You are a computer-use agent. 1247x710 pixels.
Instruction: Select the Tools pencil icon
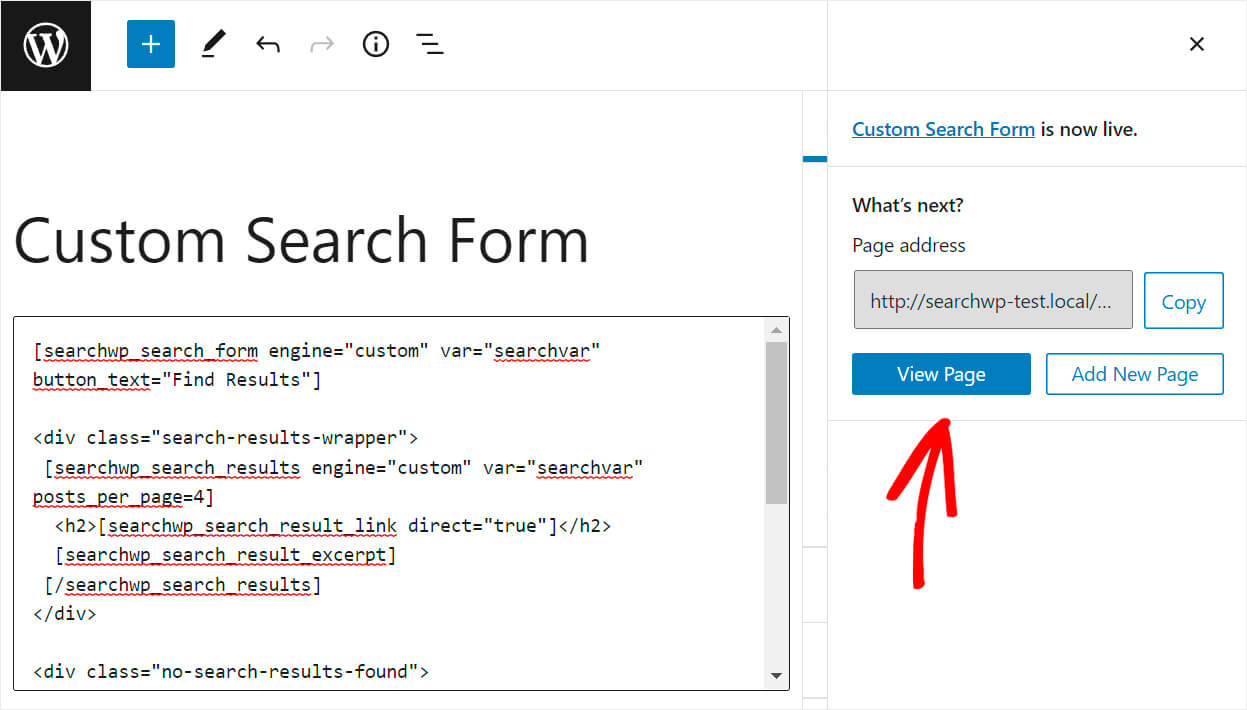[x=213, y=45]
